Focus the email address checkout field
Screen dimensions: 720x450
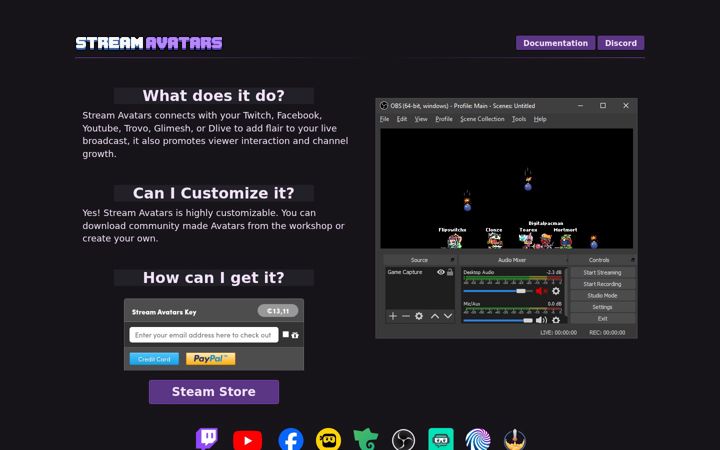click(203, 335)
